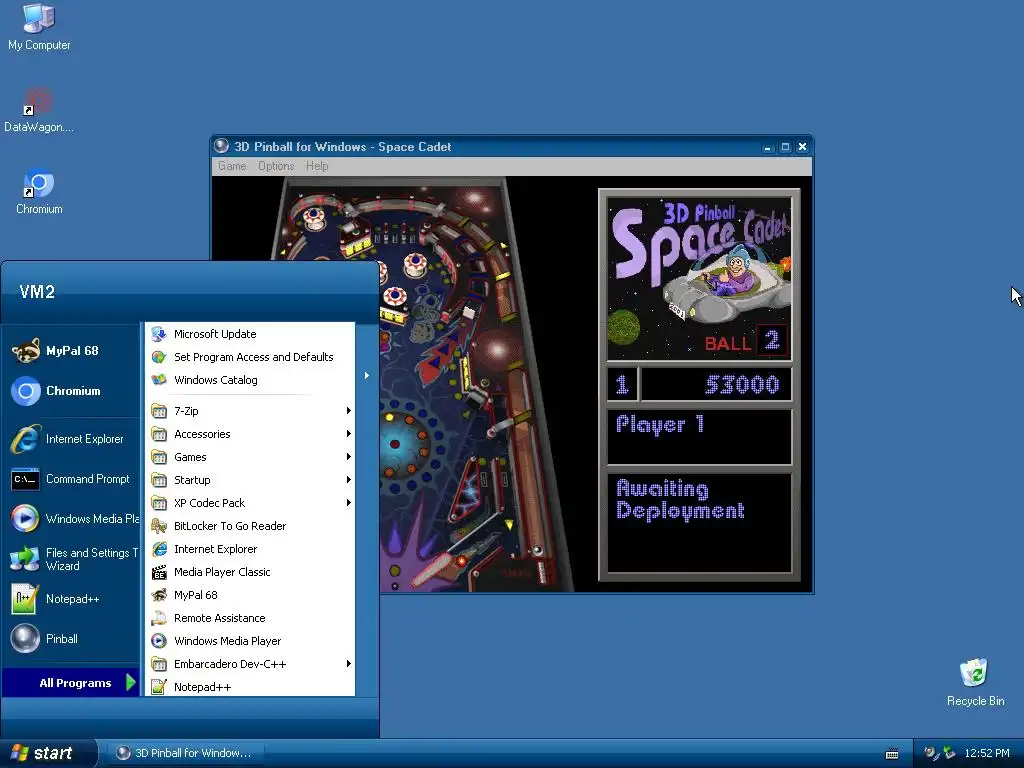The width and height of the screenshot is (1024, 768).
Task: Expand the Games submenu
Action: pos(250,457)
